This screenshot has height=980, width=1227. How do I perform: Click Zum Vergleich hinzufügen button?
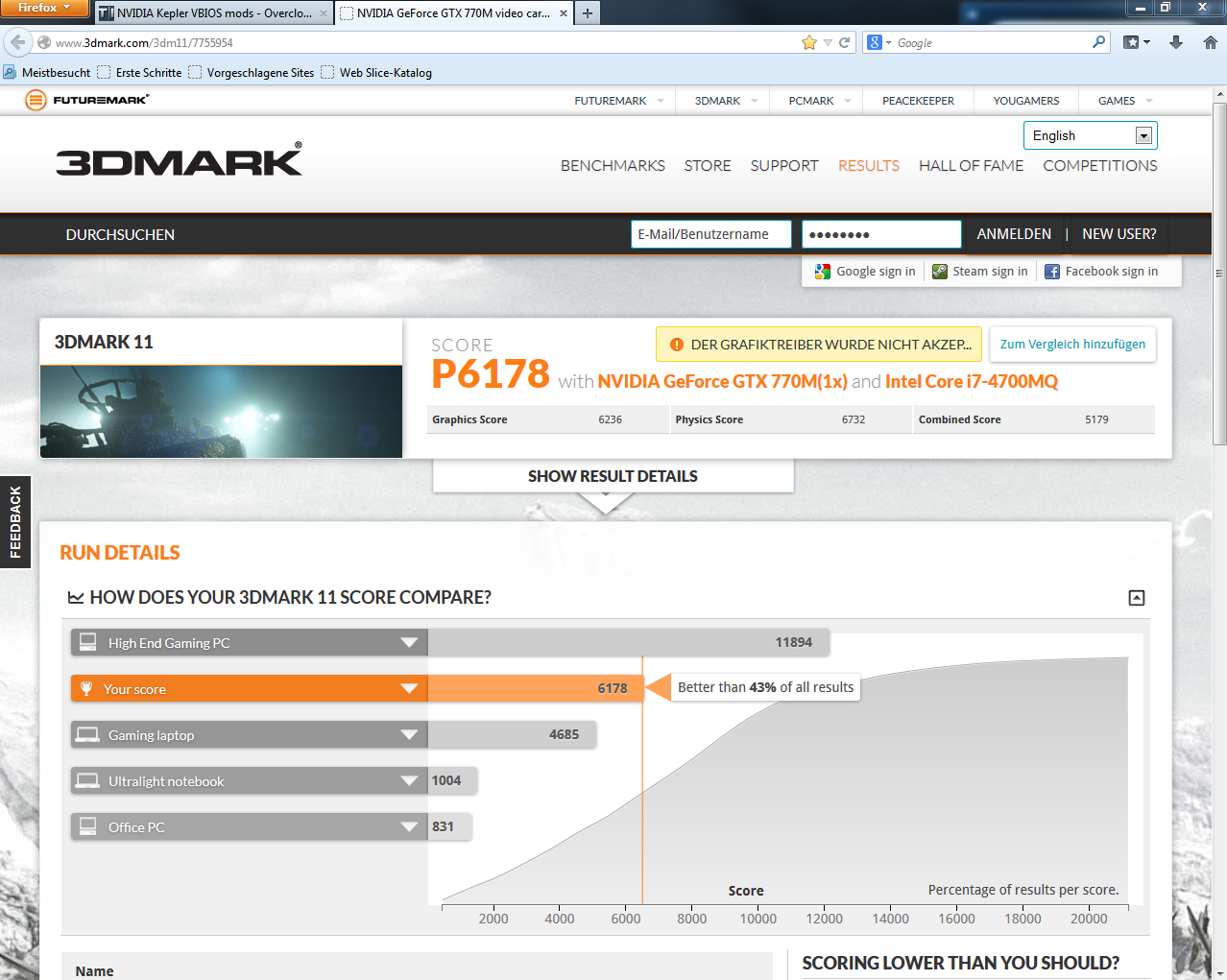pyautogui.click(x=1072, y=345)
